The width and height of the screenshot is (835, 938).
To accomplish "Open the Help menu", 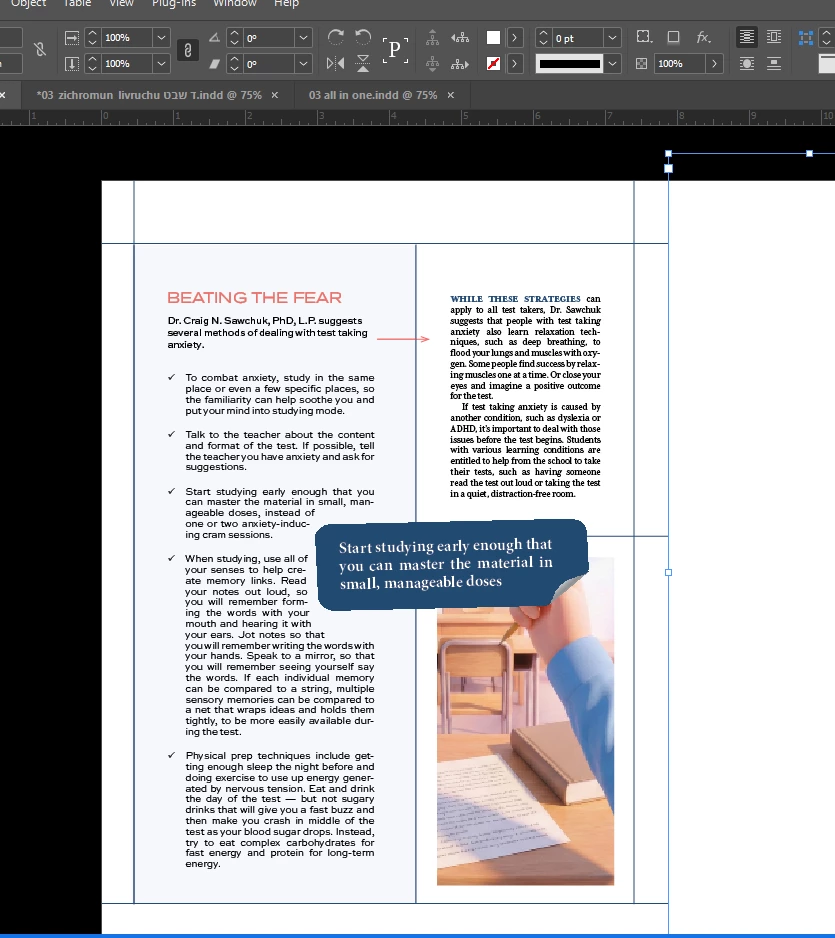I will click(286, 4).
